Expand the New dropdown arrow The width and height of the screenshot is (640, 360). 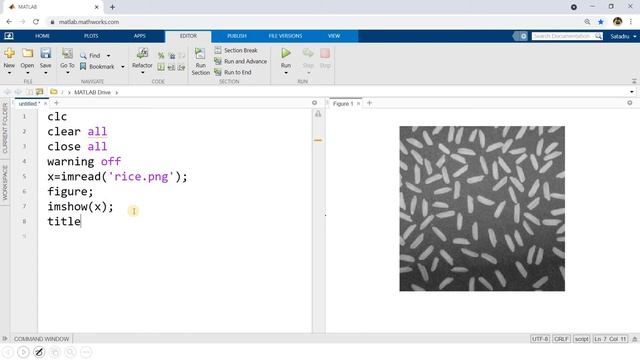[9, 73]
